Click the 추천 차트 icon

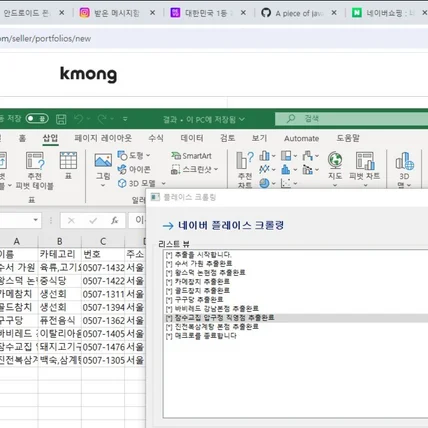point(245,160)
